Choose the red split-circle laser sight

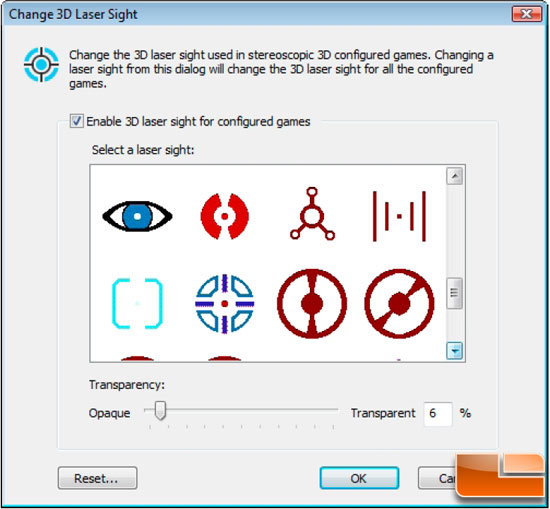pyautogui.click(x=224, y=216)
